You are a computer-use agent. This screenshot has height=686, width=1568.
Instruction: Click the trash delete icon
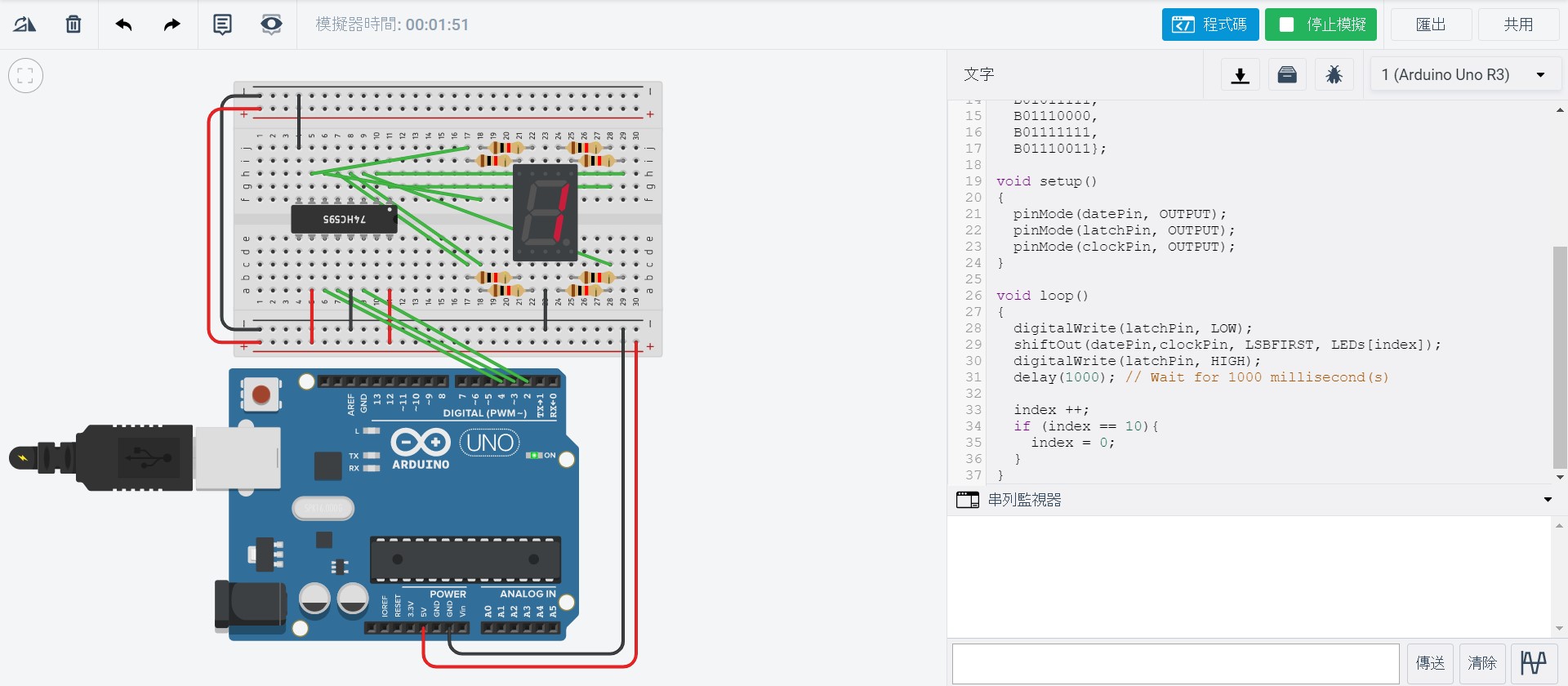click(73, 24)
